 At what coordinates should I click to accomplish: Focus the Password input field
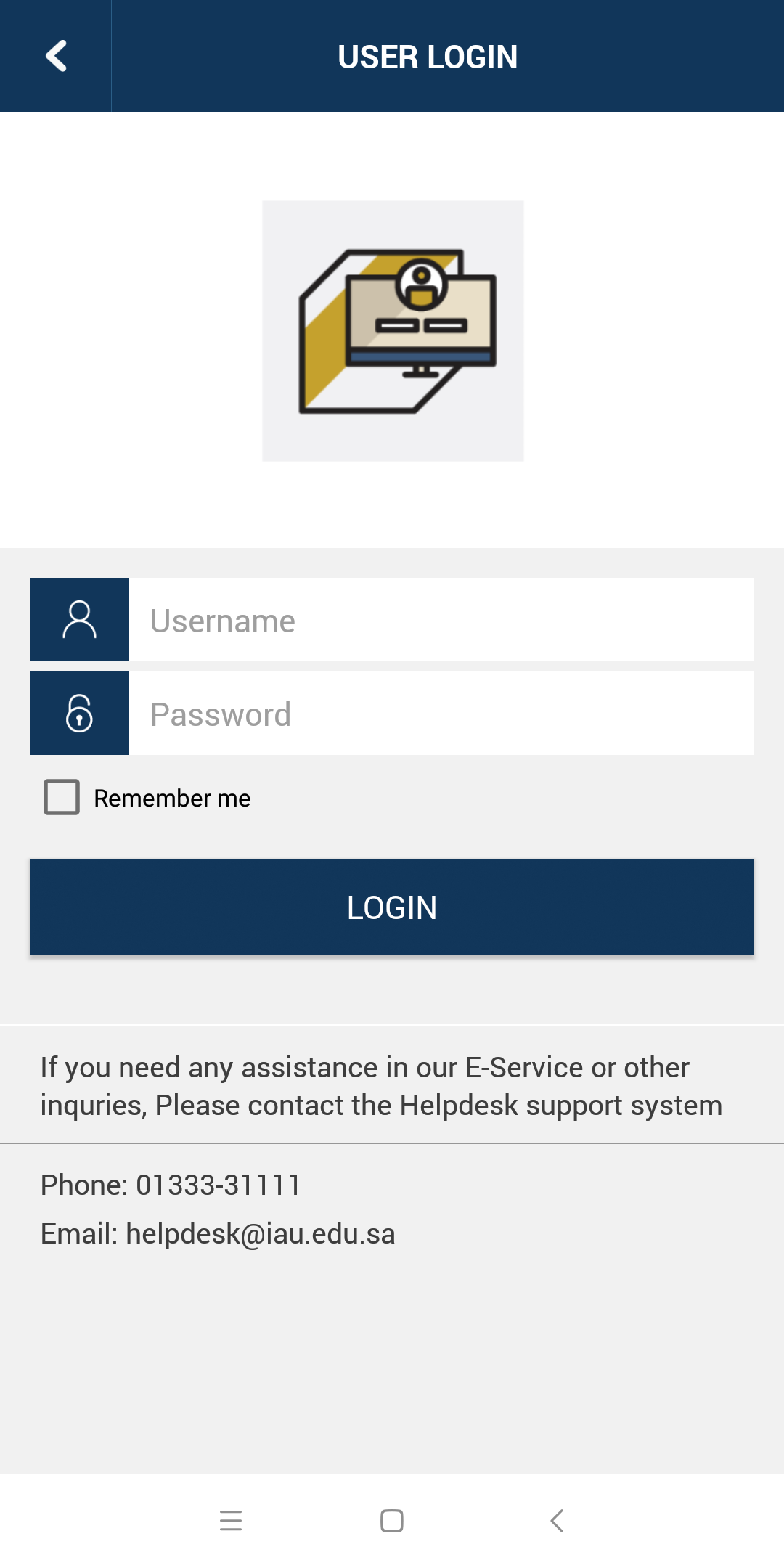point(441,714)
